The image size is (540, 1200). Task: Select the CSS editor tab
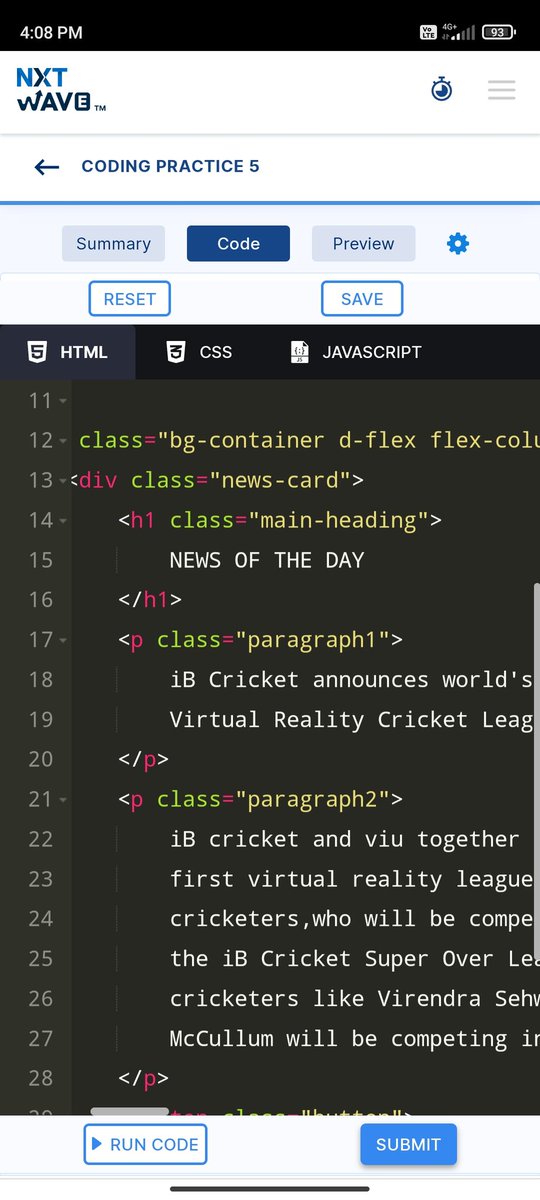[199, 352]
